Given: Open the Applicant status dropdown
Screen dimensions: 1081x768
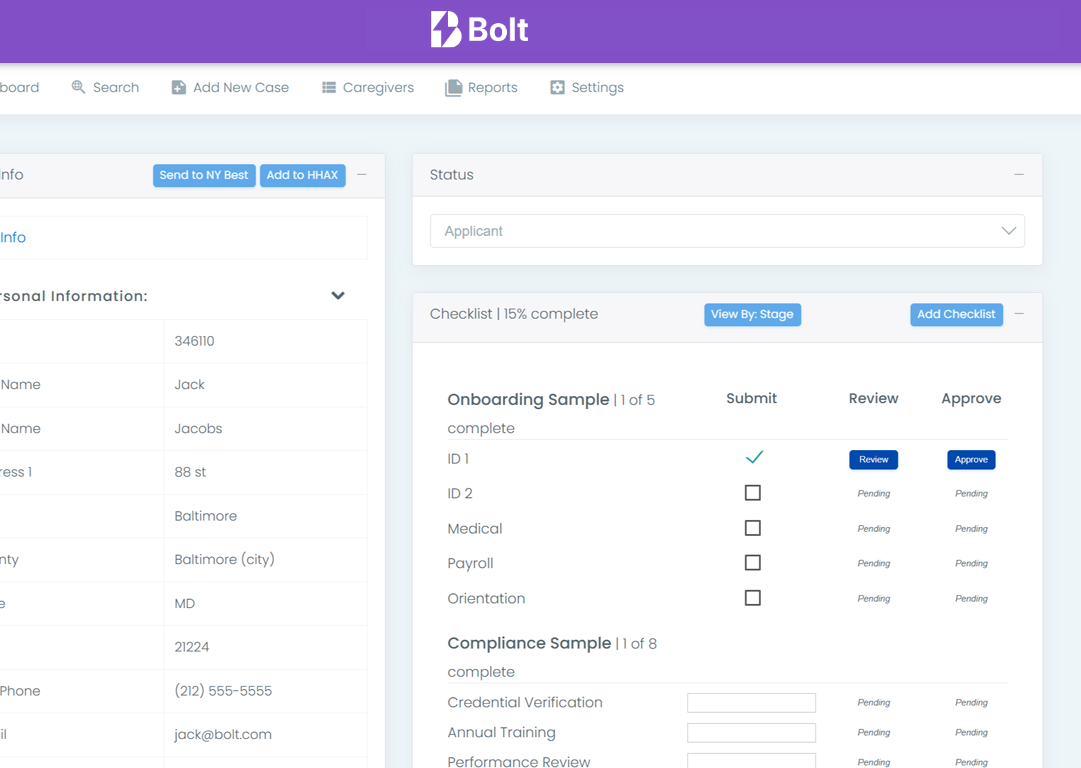Looking at the screenshot, I should [x=727, y=230].
